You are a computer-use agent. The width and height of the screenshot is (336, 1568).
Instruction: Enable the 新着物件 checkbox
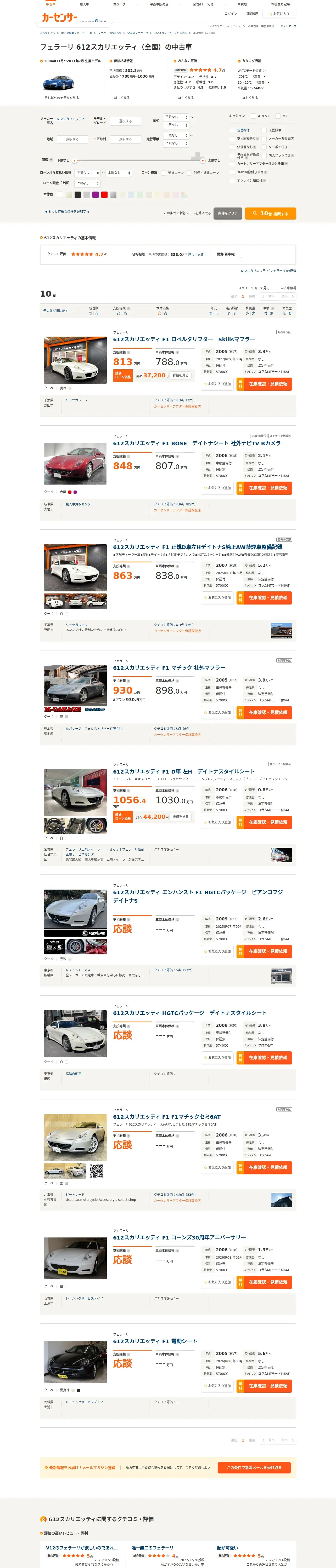click(234, 130)
